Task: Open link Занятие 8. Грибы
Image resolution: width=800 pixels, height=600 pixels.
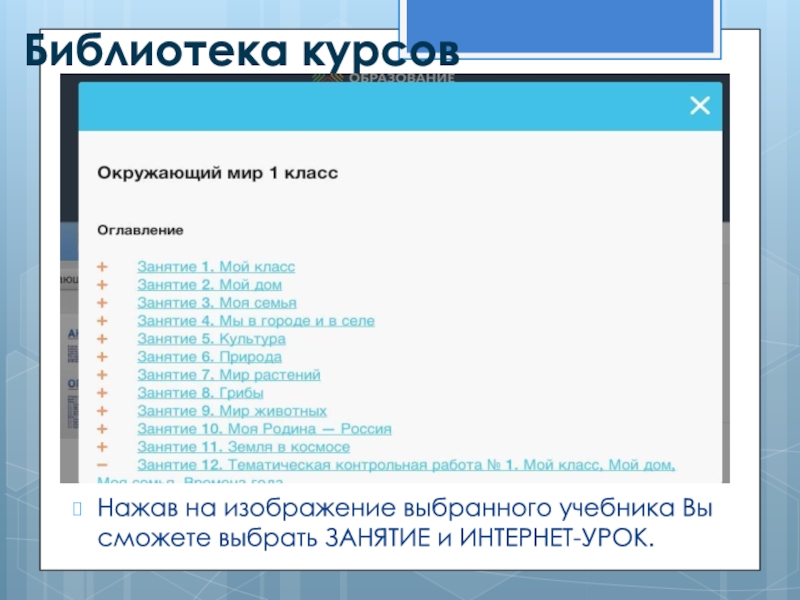Action: point(200,393)
